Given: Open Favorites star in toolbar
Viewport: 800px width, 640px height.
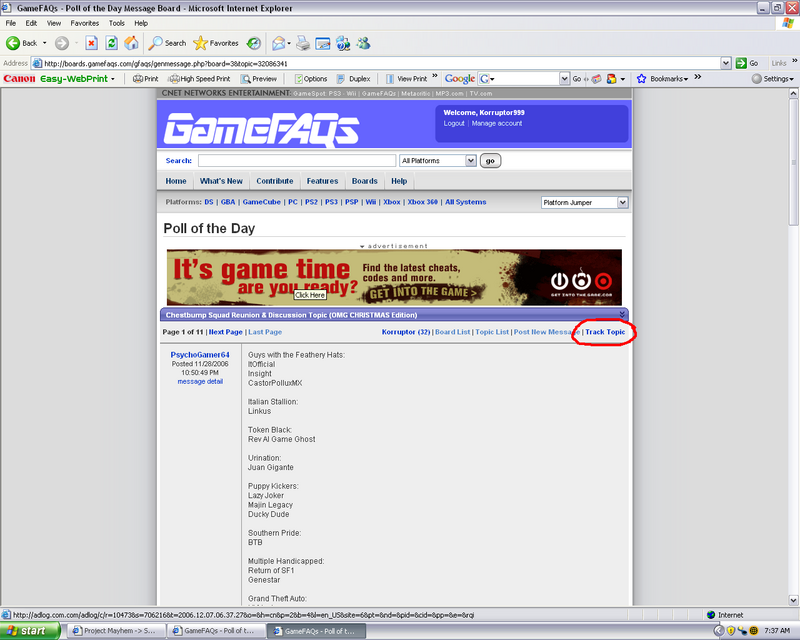Looking at the screenshot, I should pyautogui.click(x=216, y=43).
